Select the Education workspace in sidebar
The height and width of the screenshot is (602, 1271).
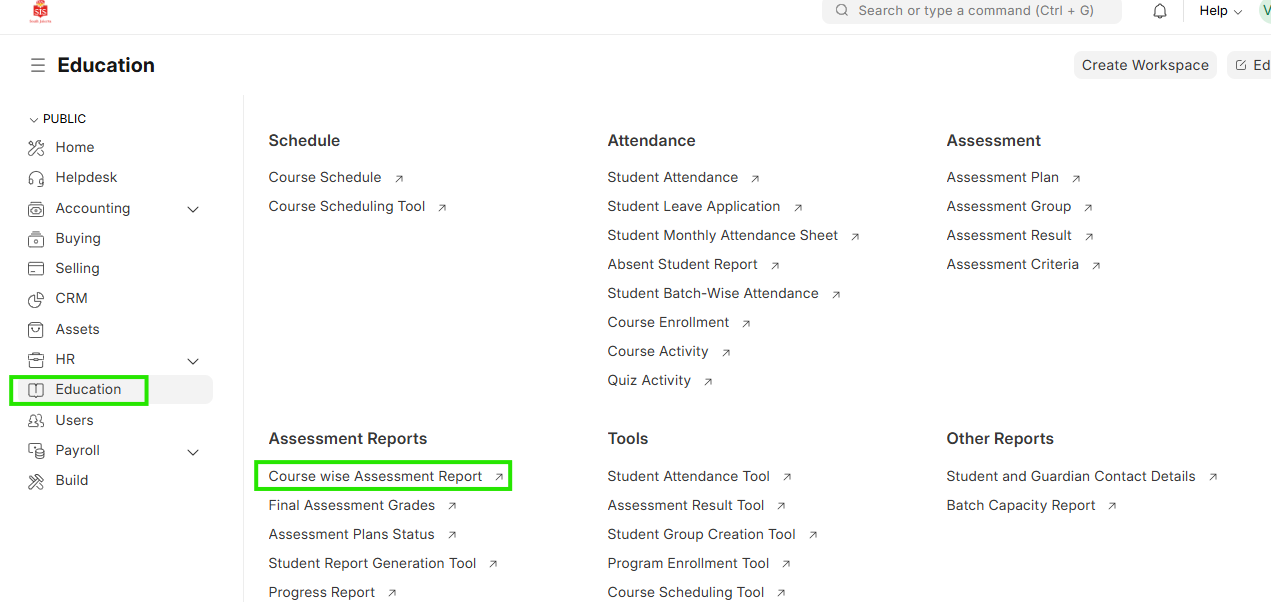coord(88,390)
